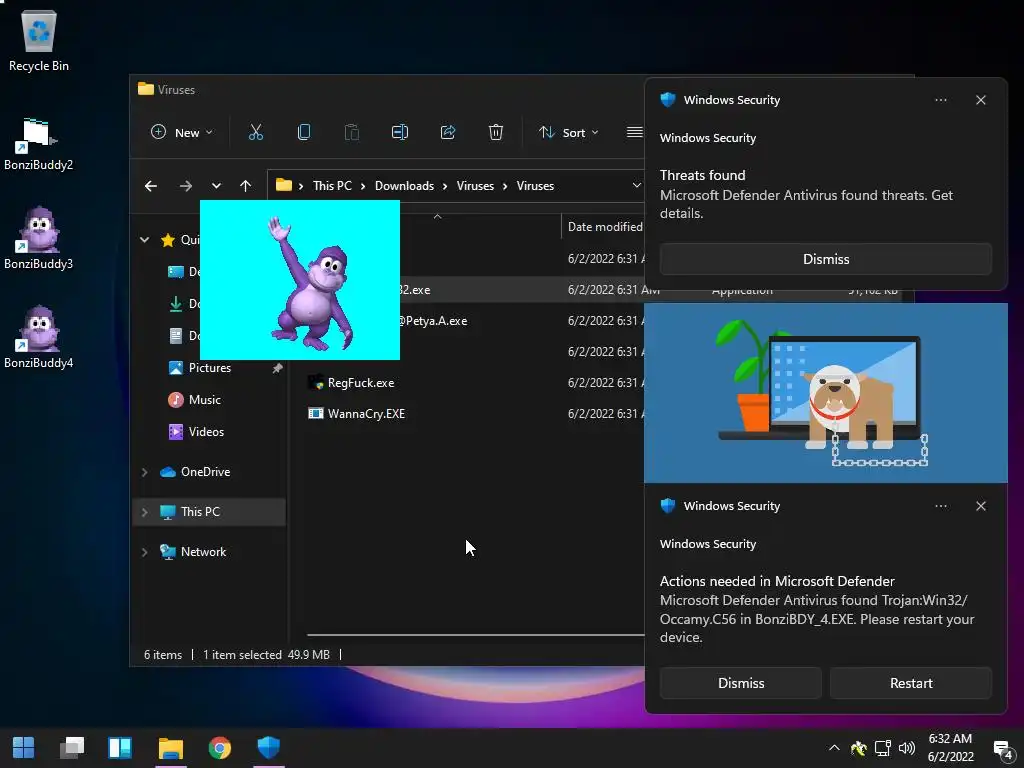Open File Explorer from the taskbar

(x=171, y=748)
